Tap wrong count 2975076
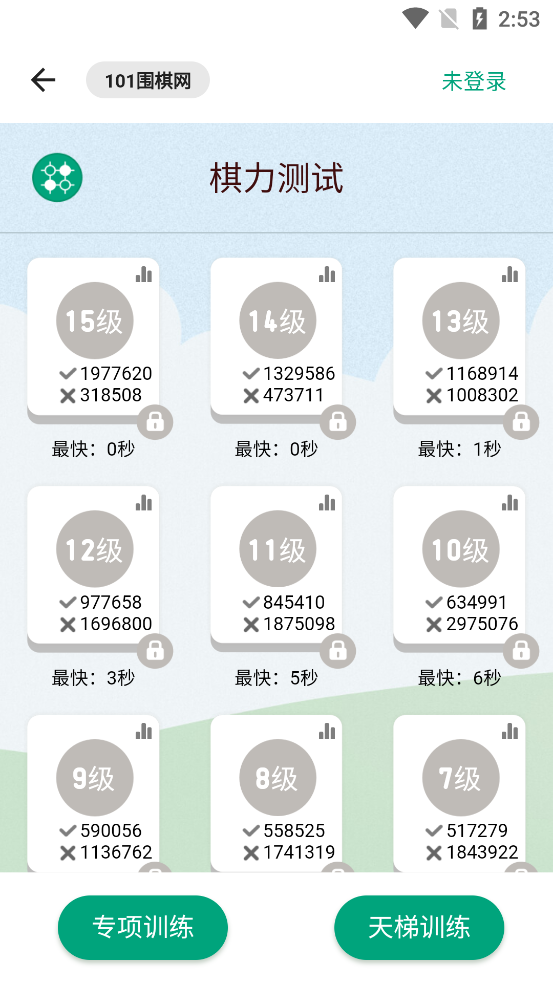The width and height of the screenshot is (553, 983). (482, 624)
